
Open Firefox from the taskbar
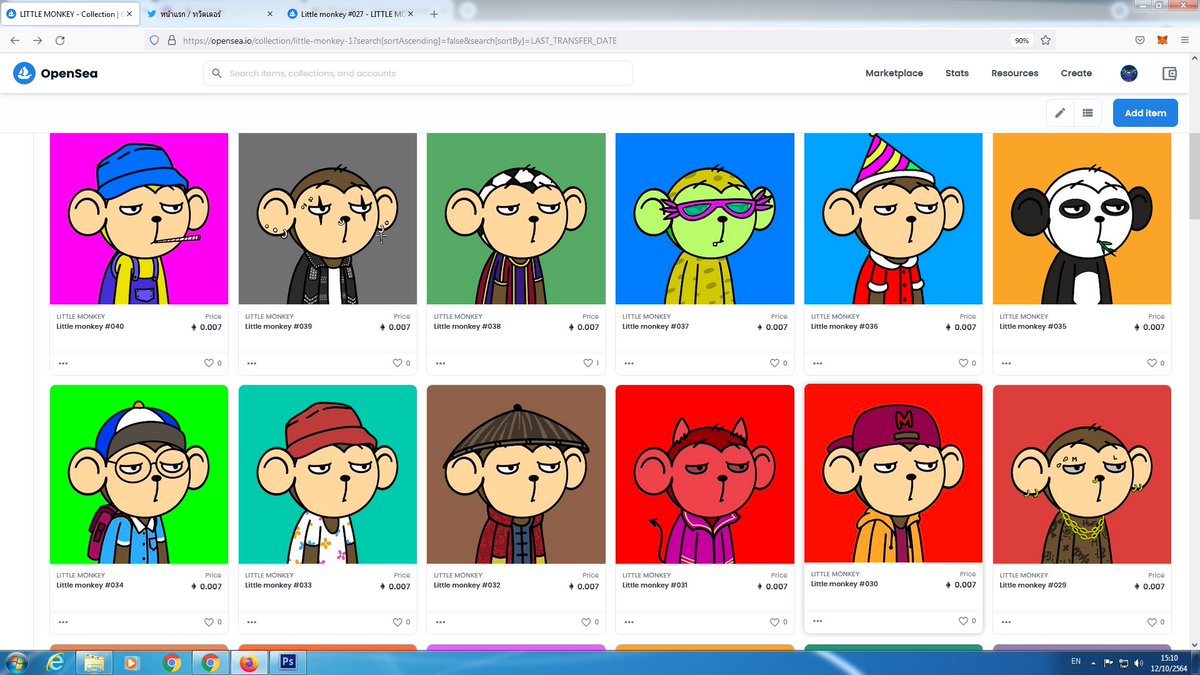click(x=249, y=662)
